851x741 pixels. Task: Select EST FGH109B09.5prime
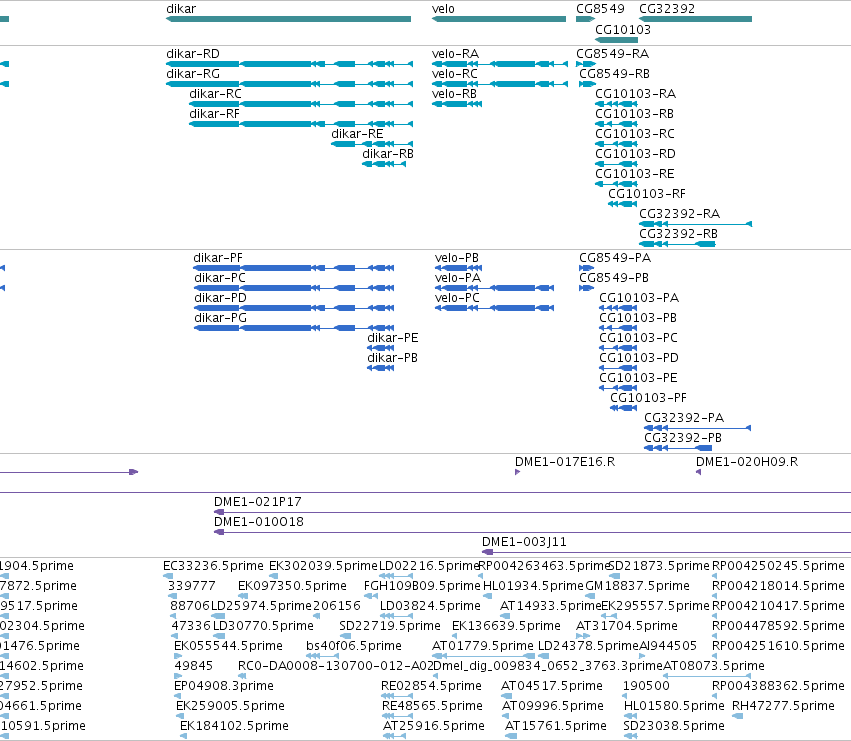click(422, 586)
